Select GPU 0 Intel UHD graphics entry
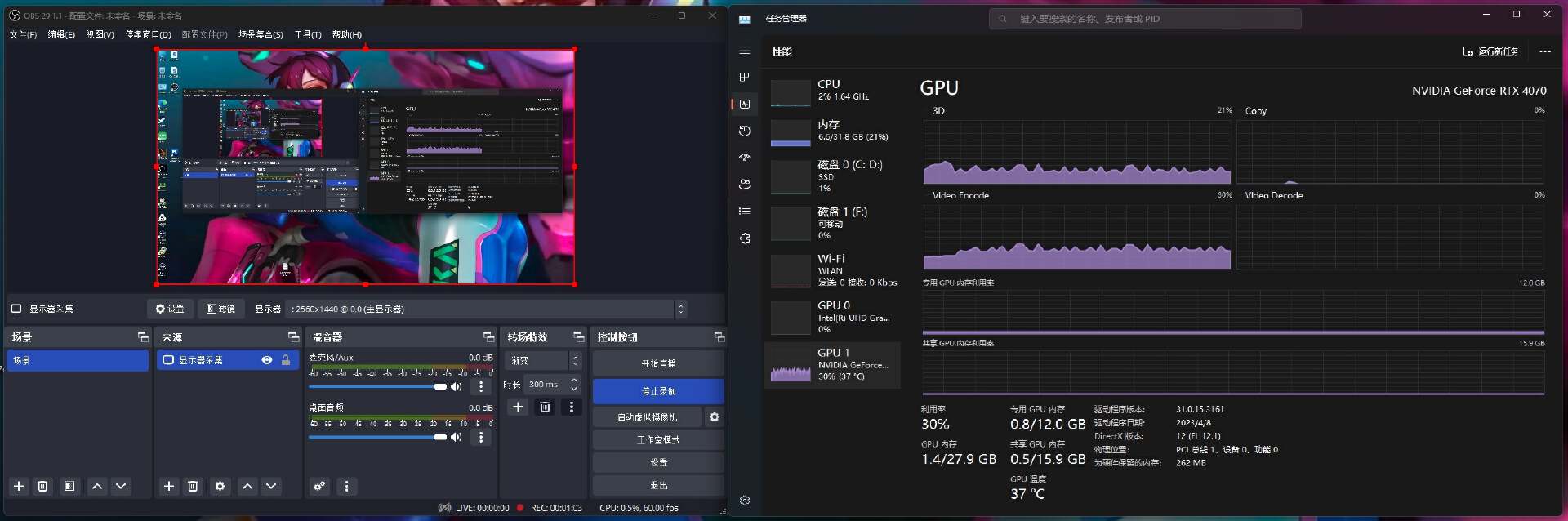The width and height of the screenshot is (1568, 521). (833, 318)
